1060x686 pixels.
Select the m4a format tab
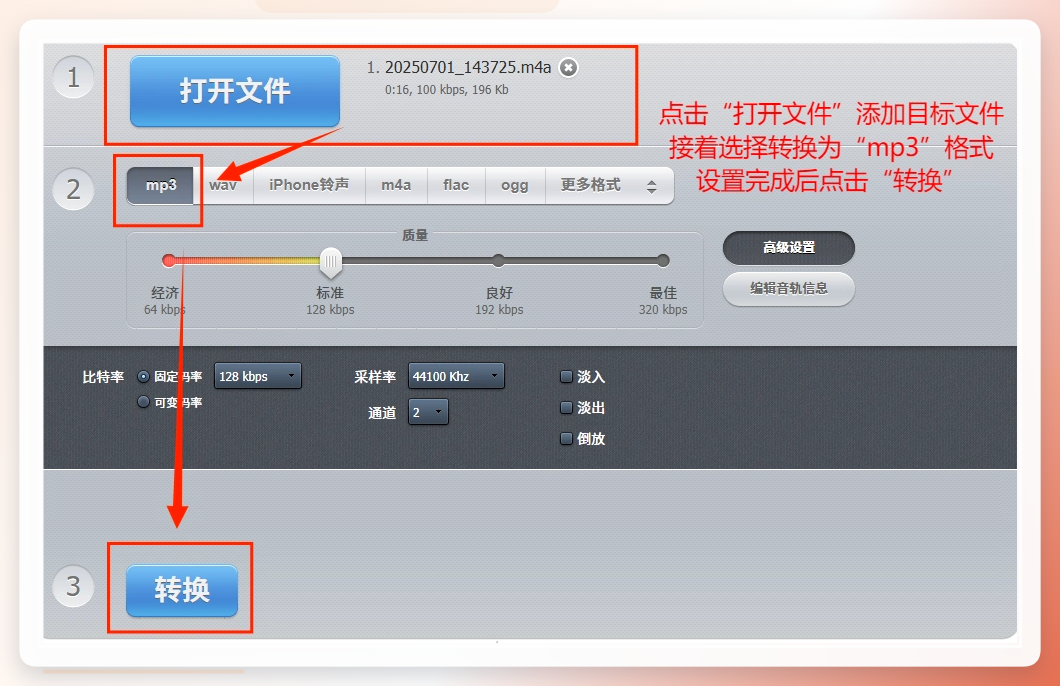click(396, 185)
